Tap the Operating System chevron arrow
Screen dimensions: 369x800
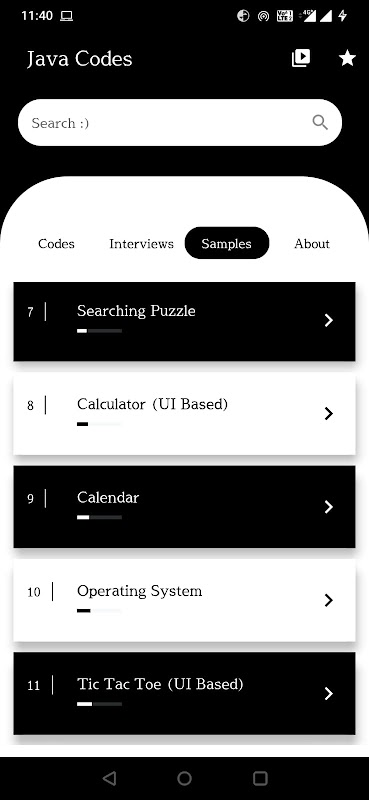point(329,601)
